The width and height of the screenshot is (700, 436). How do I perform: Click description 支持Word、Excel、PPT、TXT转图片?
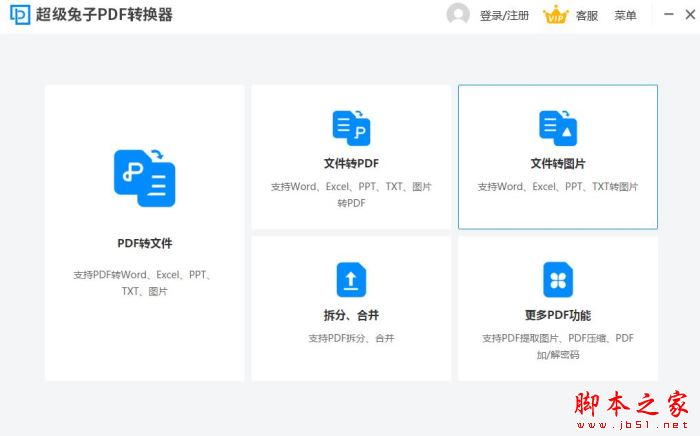[x=558, y=187]
